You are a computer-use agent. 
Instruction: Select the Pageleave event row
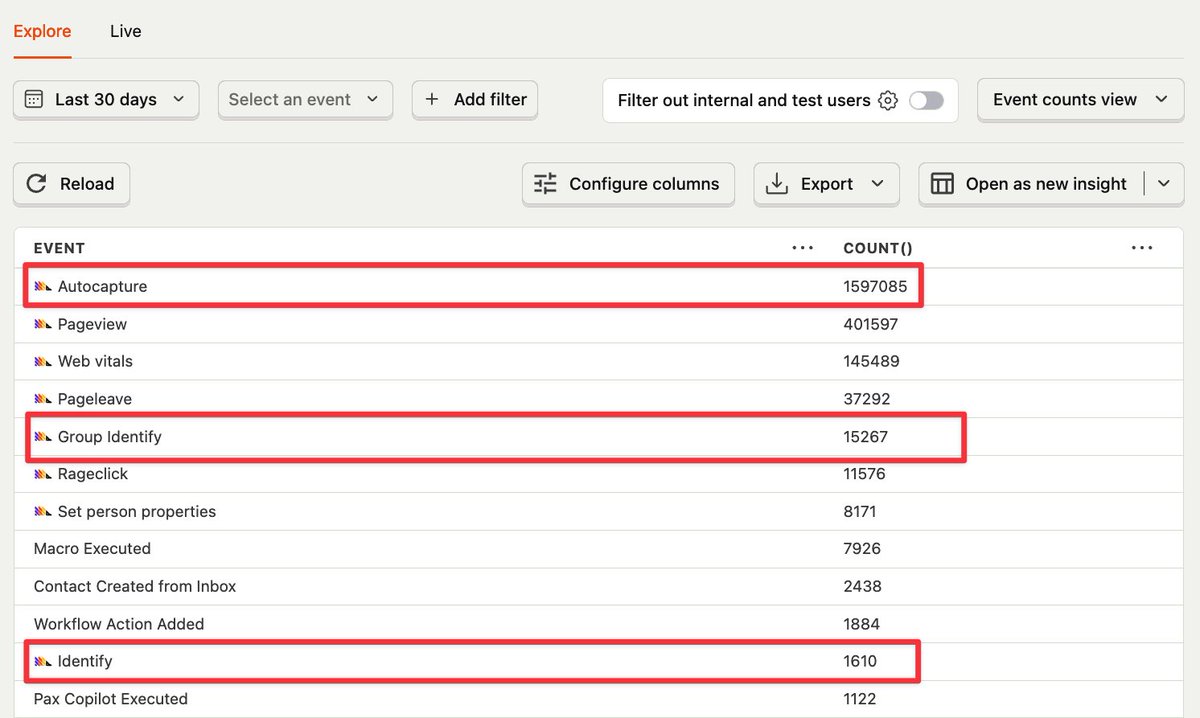pyautogui.click(x=600, y=399)
